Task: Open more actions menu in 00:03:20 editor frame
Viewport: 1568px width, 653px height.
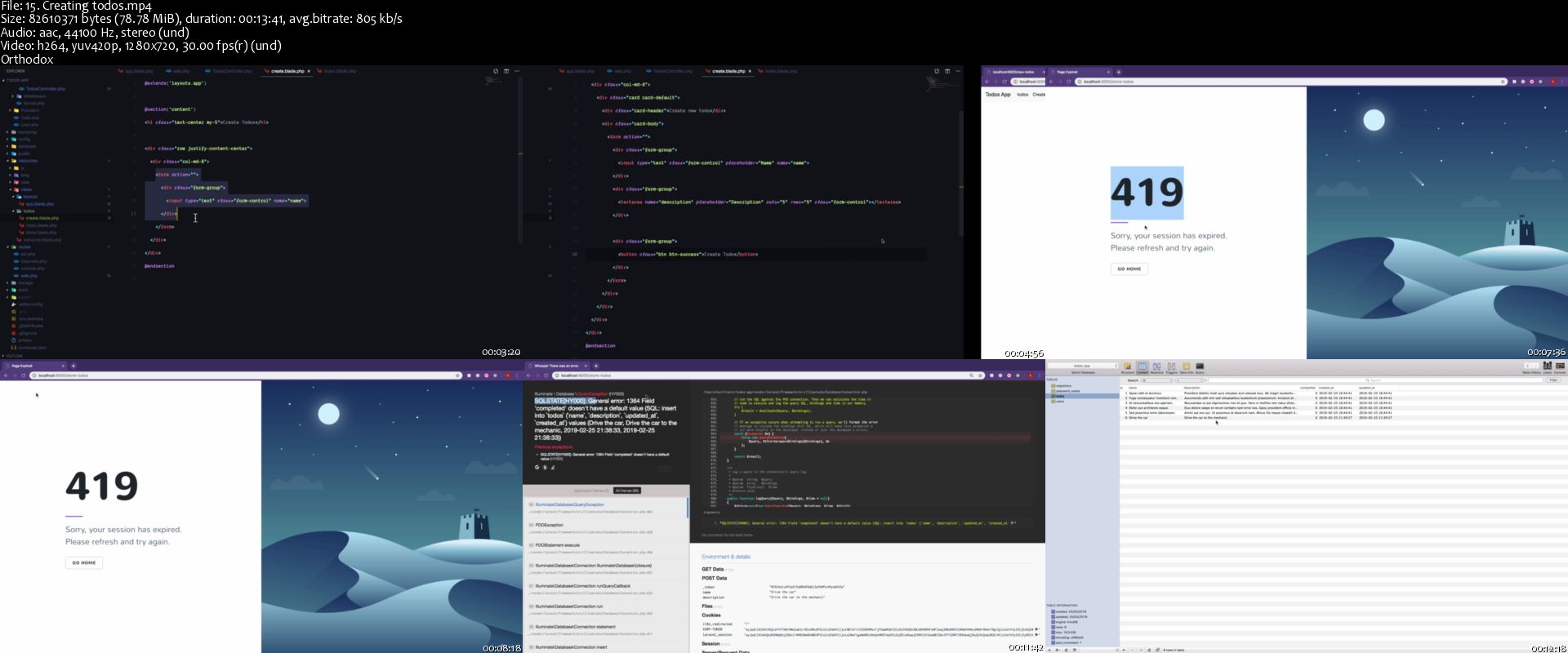Action: [x=517, y=71]
